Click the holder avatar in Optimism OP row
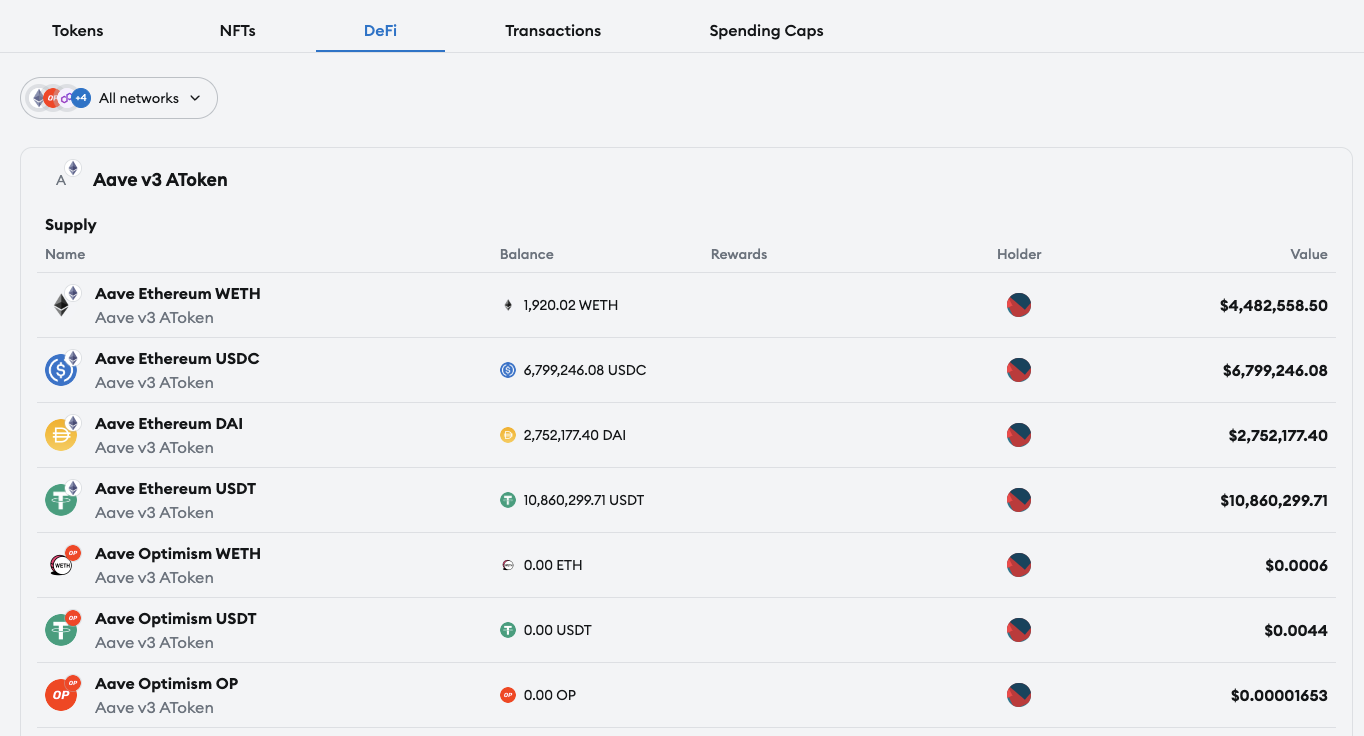The image size is (1364, 736). tap(1019, 695)
